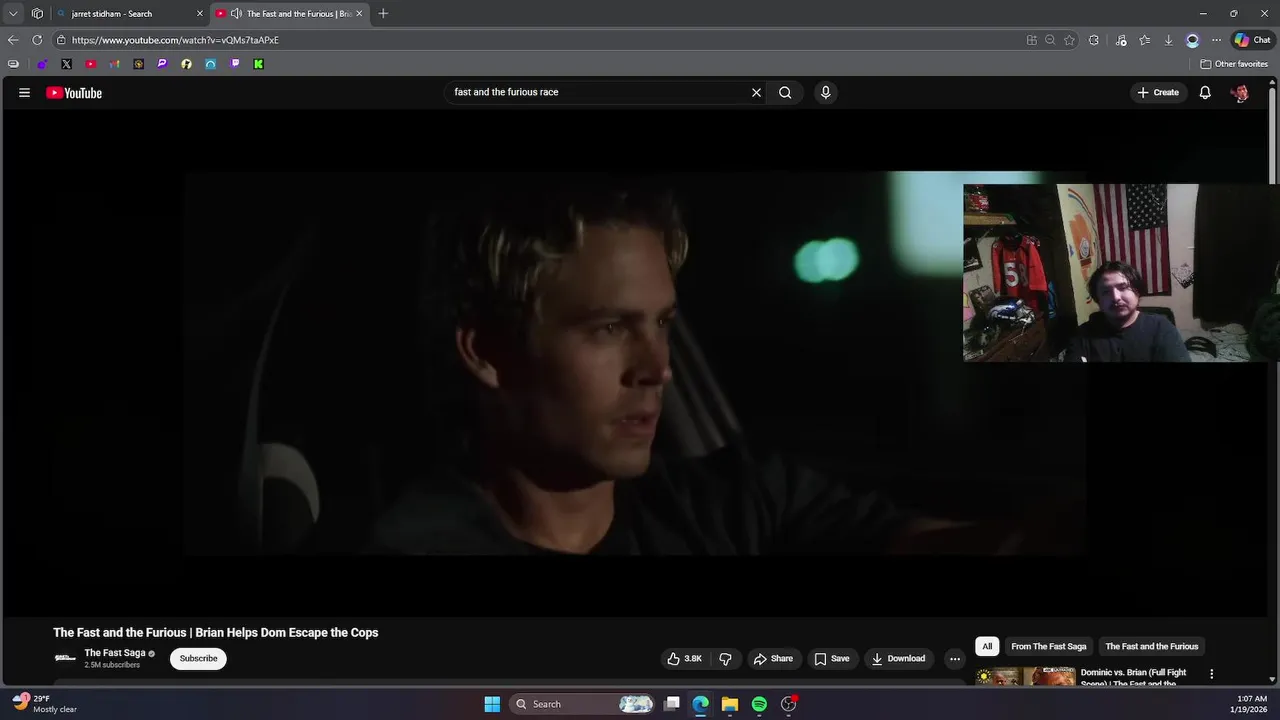Viewport: 1280px width, 720px height.
Task: Like the video showing 3.8K
Action: tap(685, 658)
